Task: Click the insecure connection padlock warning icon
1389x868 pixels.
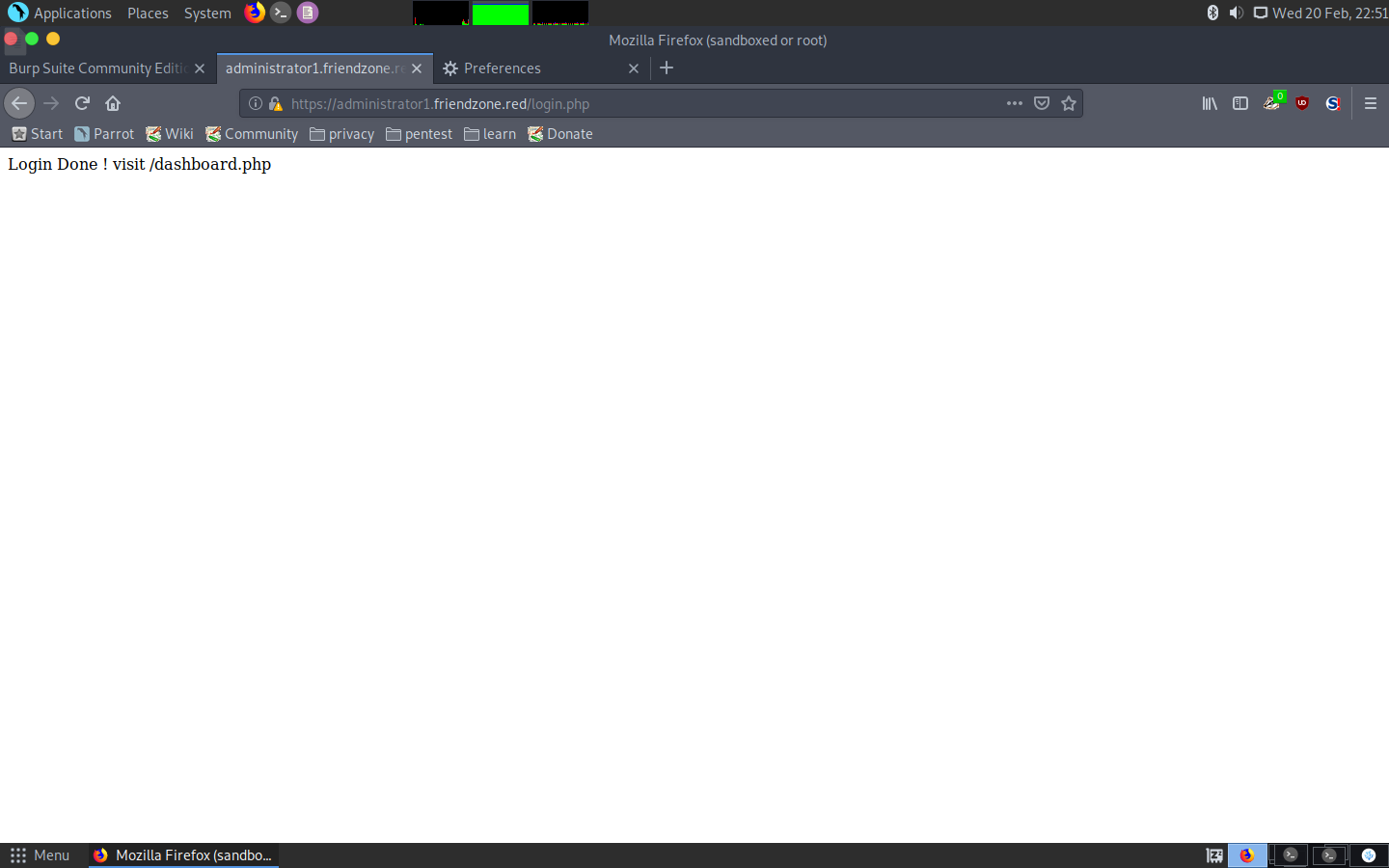Action: point(276,103)
